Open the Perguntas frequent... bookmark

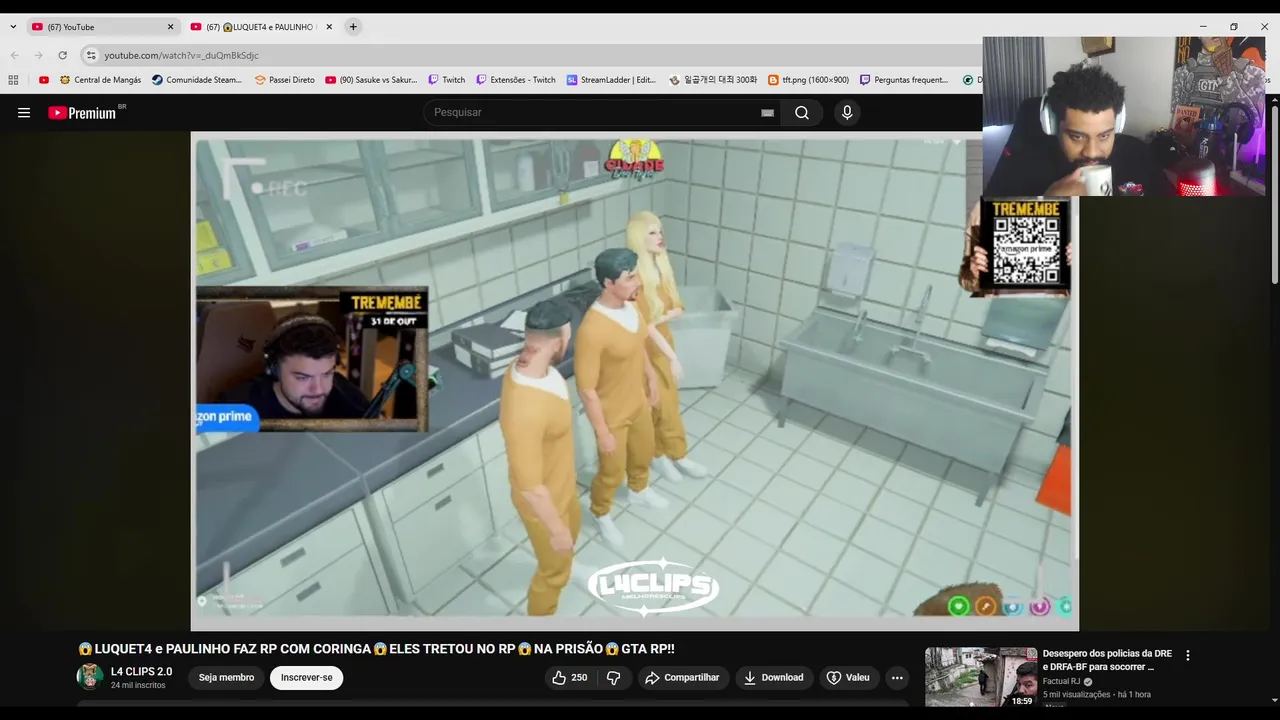904,80
